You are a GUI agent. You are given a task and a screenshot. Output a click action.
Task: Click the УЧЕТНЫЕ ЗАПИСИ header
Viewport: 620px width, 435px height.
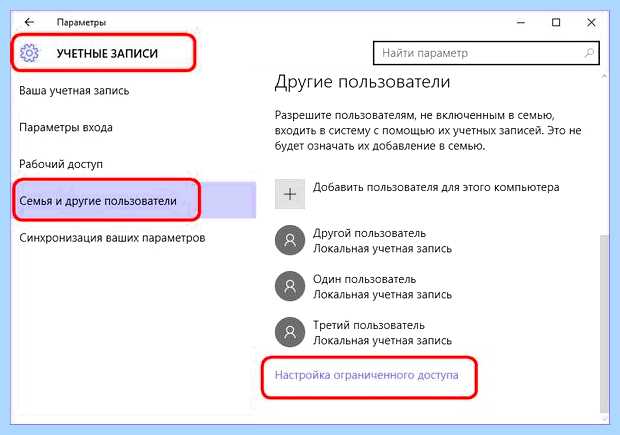[107, 53]
